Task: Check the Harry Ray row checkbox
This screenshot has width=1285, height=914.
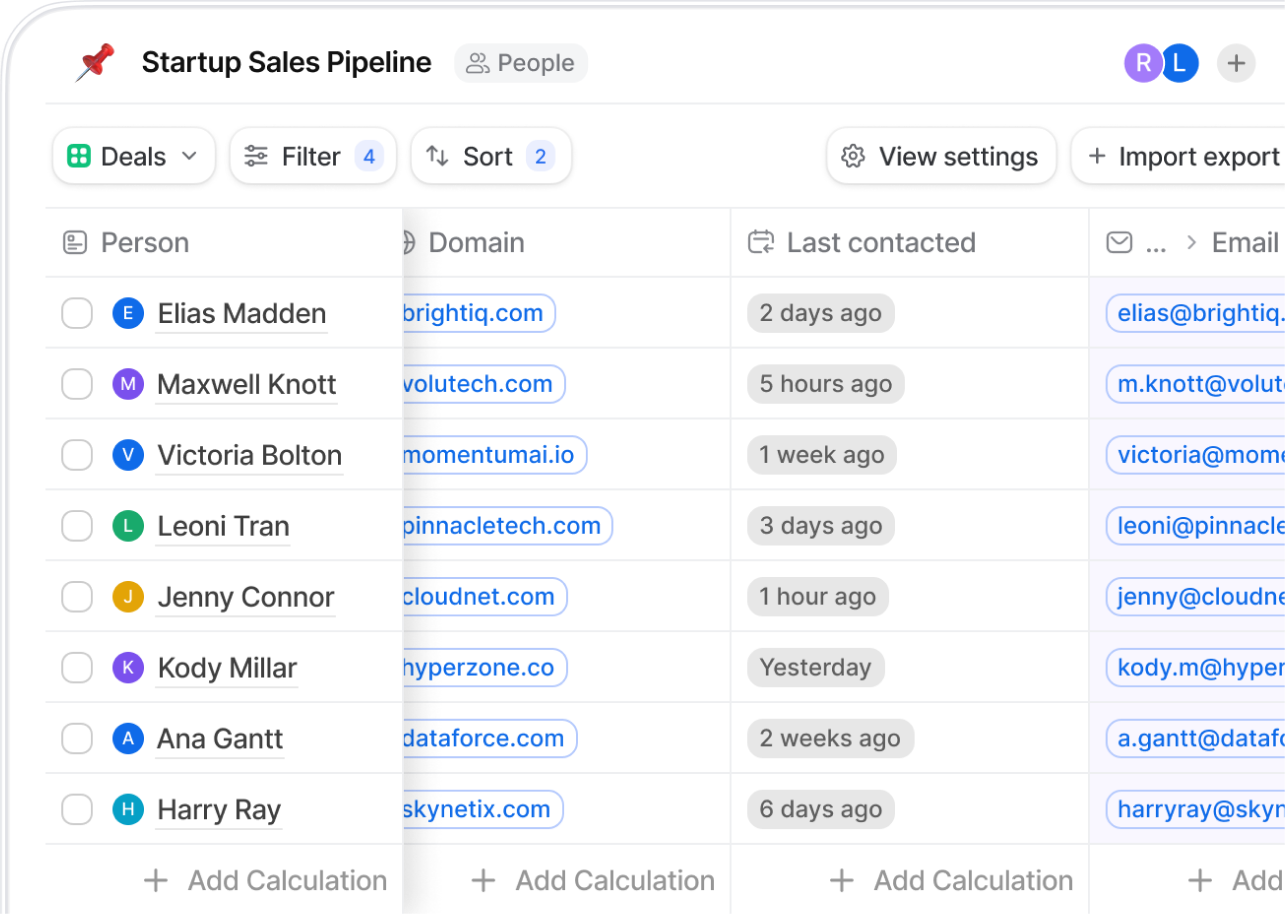Action: (77, 810)
